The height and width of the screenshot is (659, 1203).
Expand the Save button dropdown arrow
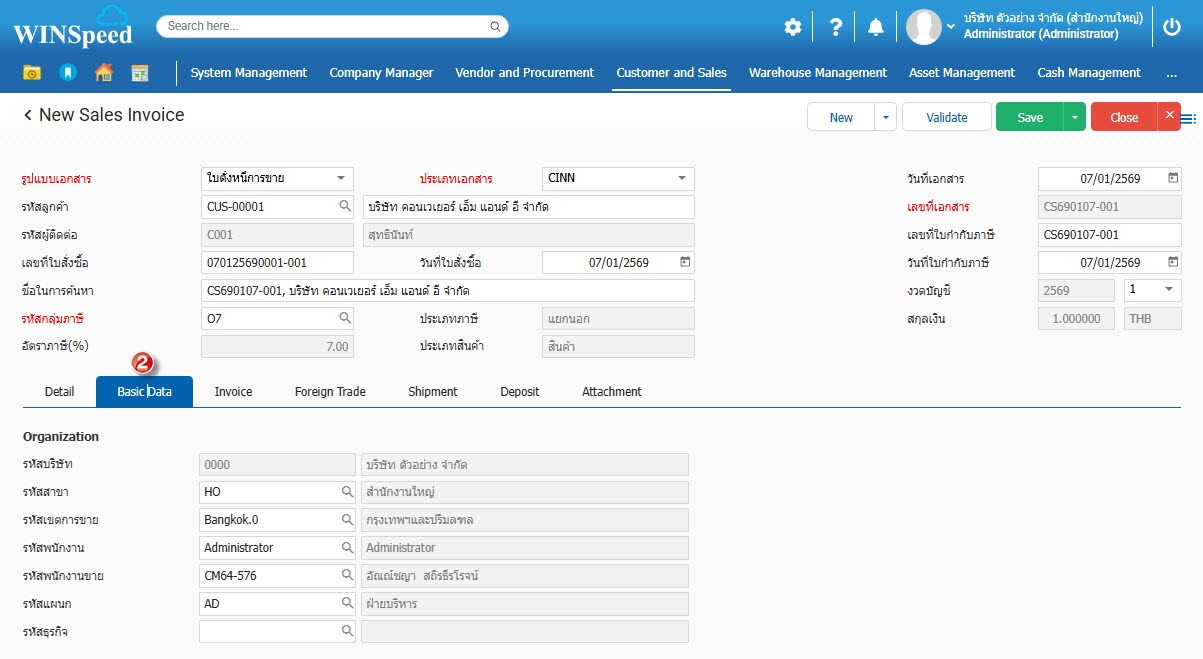tap(1074, 117)
